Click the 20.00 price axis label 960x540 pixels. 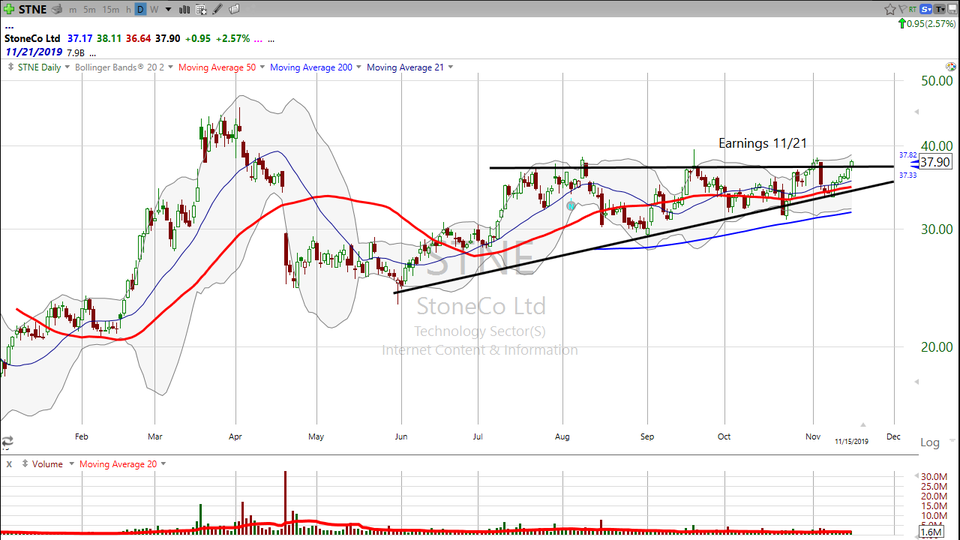pyautogui.click(x=937, y=347)
